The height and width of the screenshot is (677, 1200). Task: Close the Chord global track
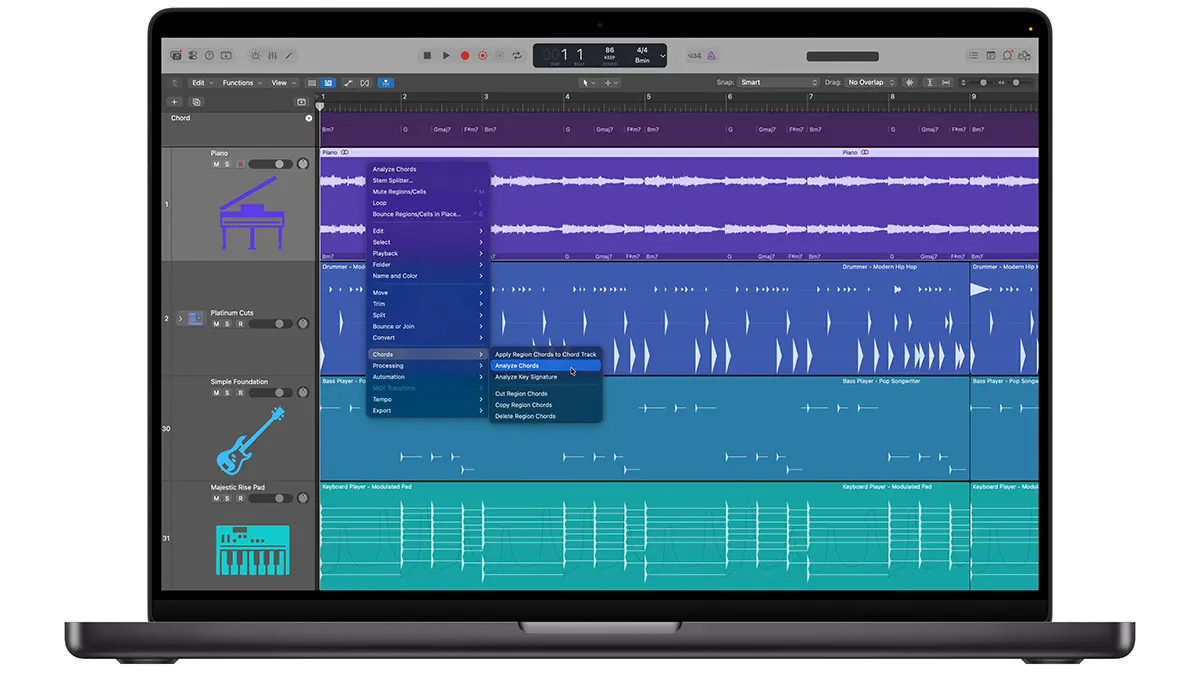tap(309, 118)
